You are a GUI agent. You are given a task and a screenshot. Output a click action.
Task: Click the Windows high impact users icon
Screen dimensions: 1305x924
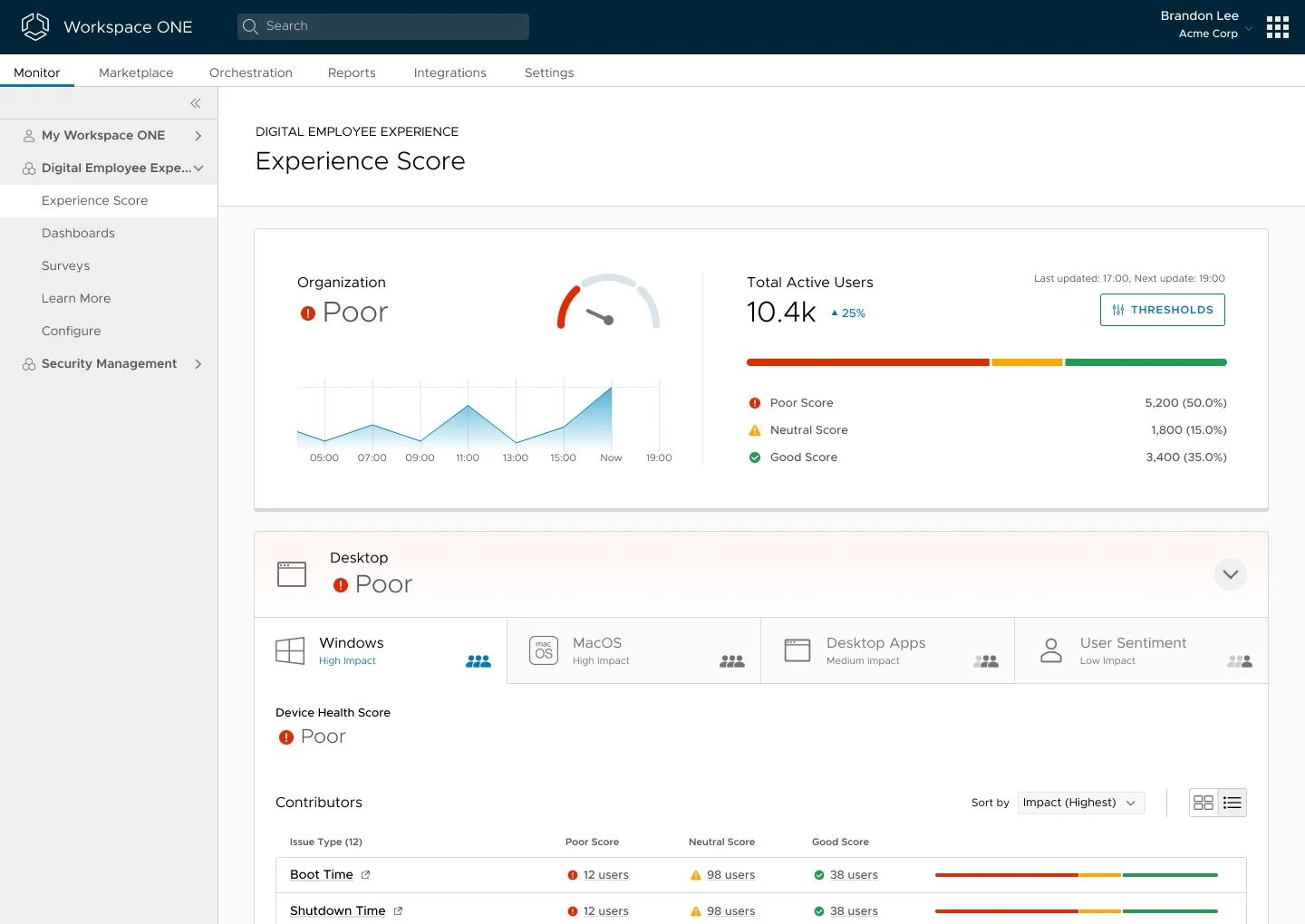(478, 661)
